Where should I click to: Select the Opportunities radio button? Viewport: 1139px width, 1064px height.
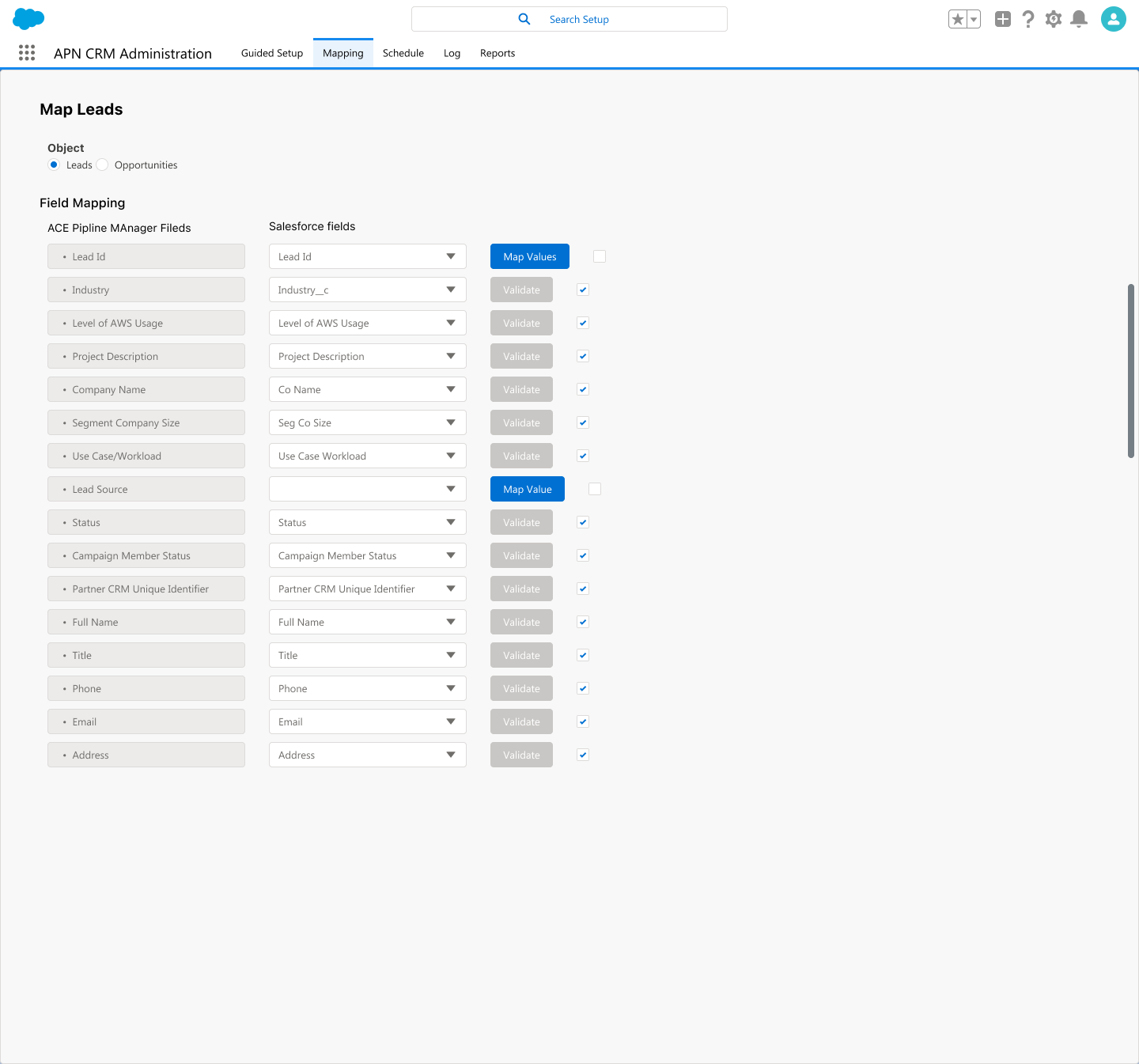coord(102,165)
